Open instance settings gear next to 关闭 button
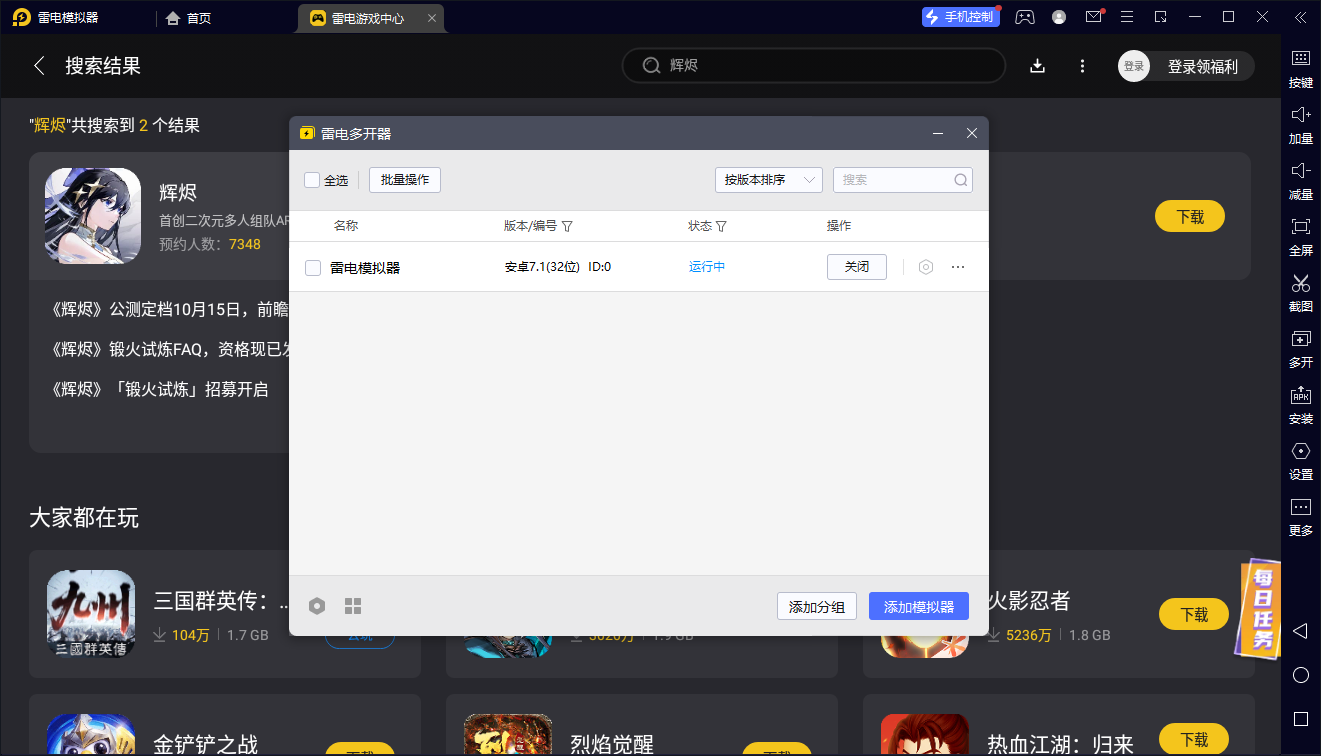This screenshot has width=1321, height=756. [925, 266]
